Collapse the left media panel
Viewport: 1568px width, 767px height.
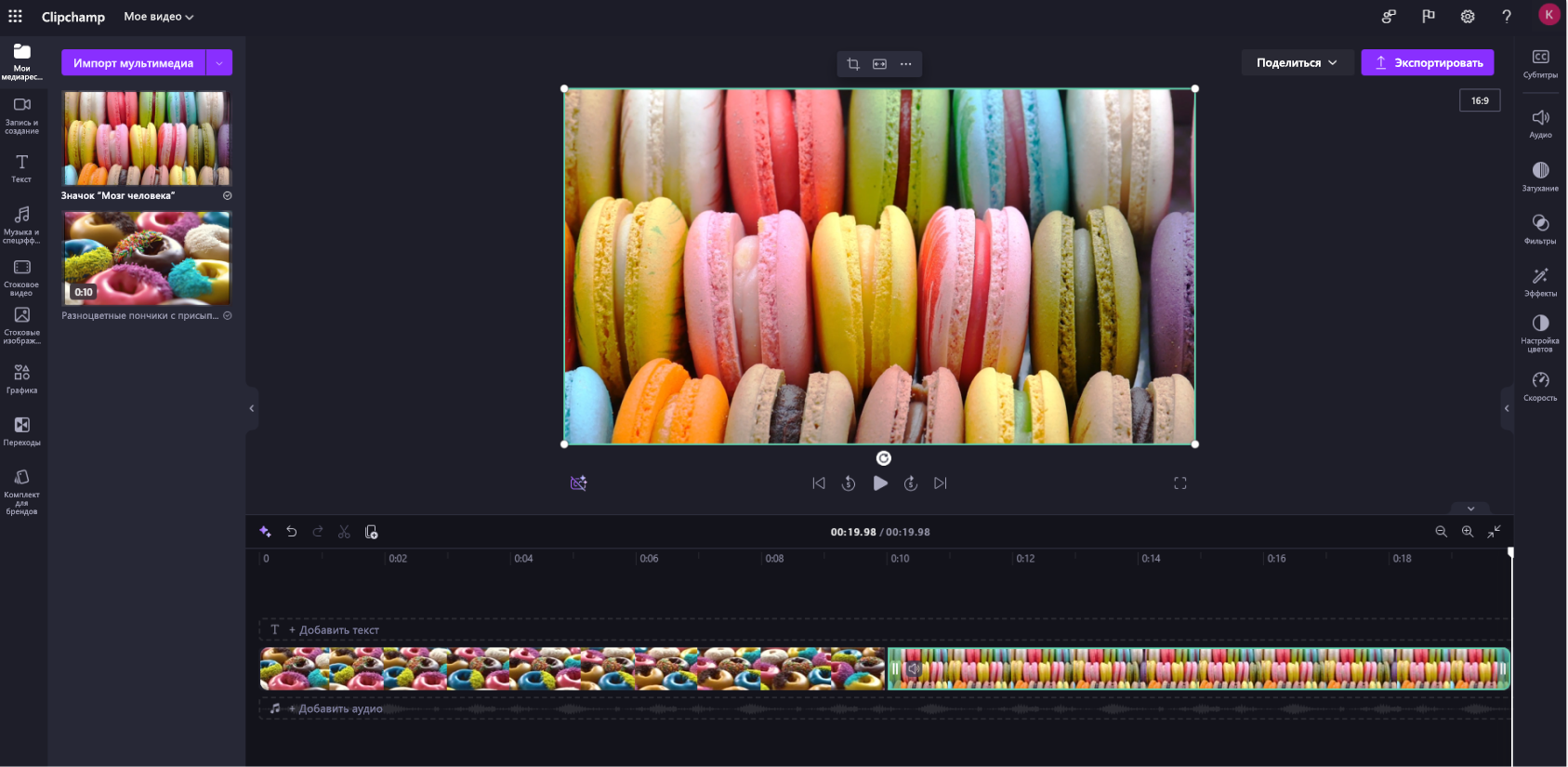pyautogui.click(x=251, y=408)
